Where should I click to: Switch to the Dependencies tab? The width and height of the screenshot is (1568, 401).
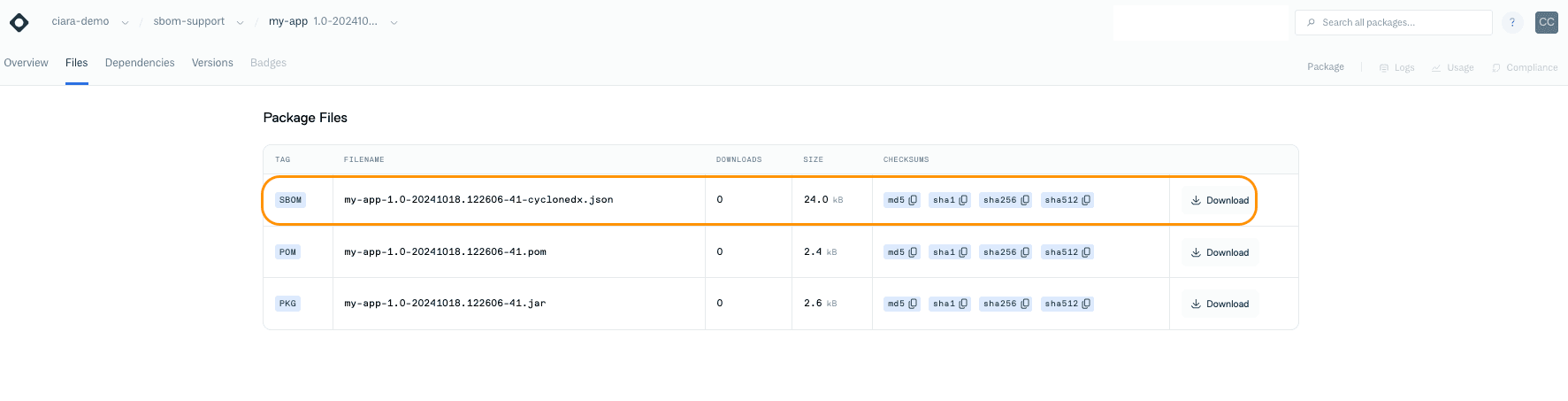[x=140, y=63]
